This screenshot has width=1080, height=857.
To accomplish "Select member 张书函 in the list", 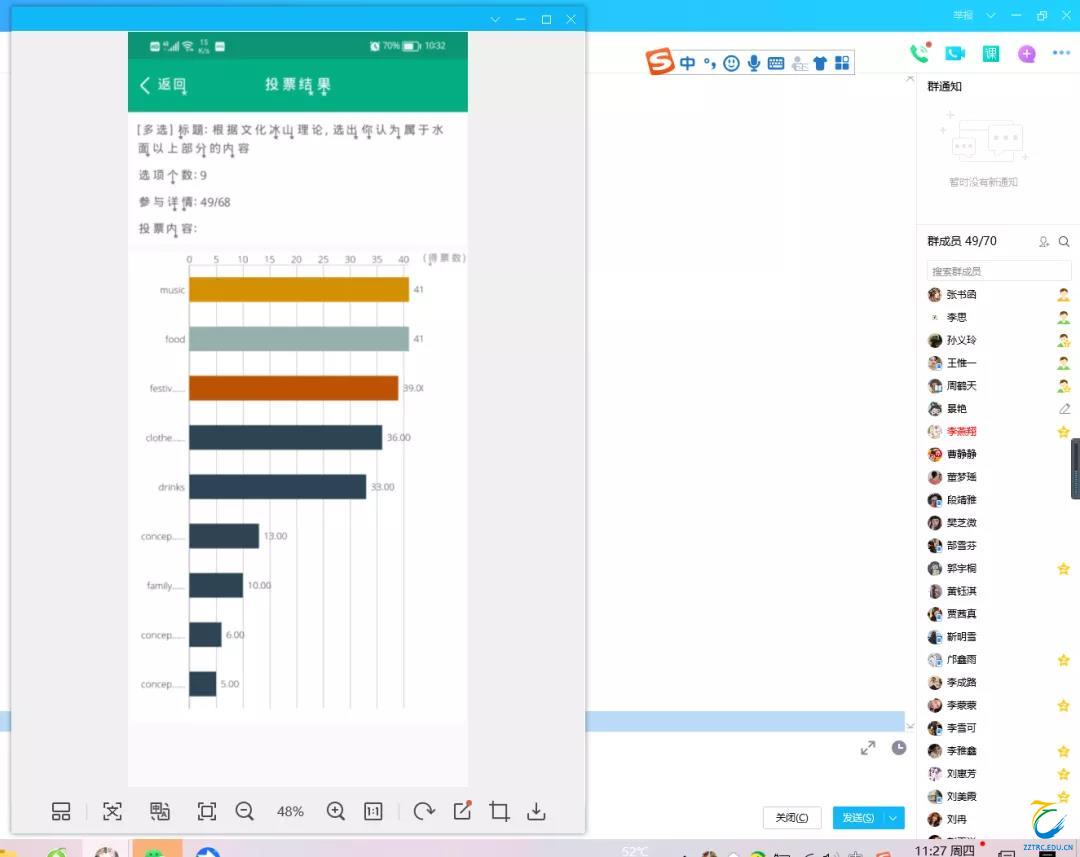I will (962, 295).
